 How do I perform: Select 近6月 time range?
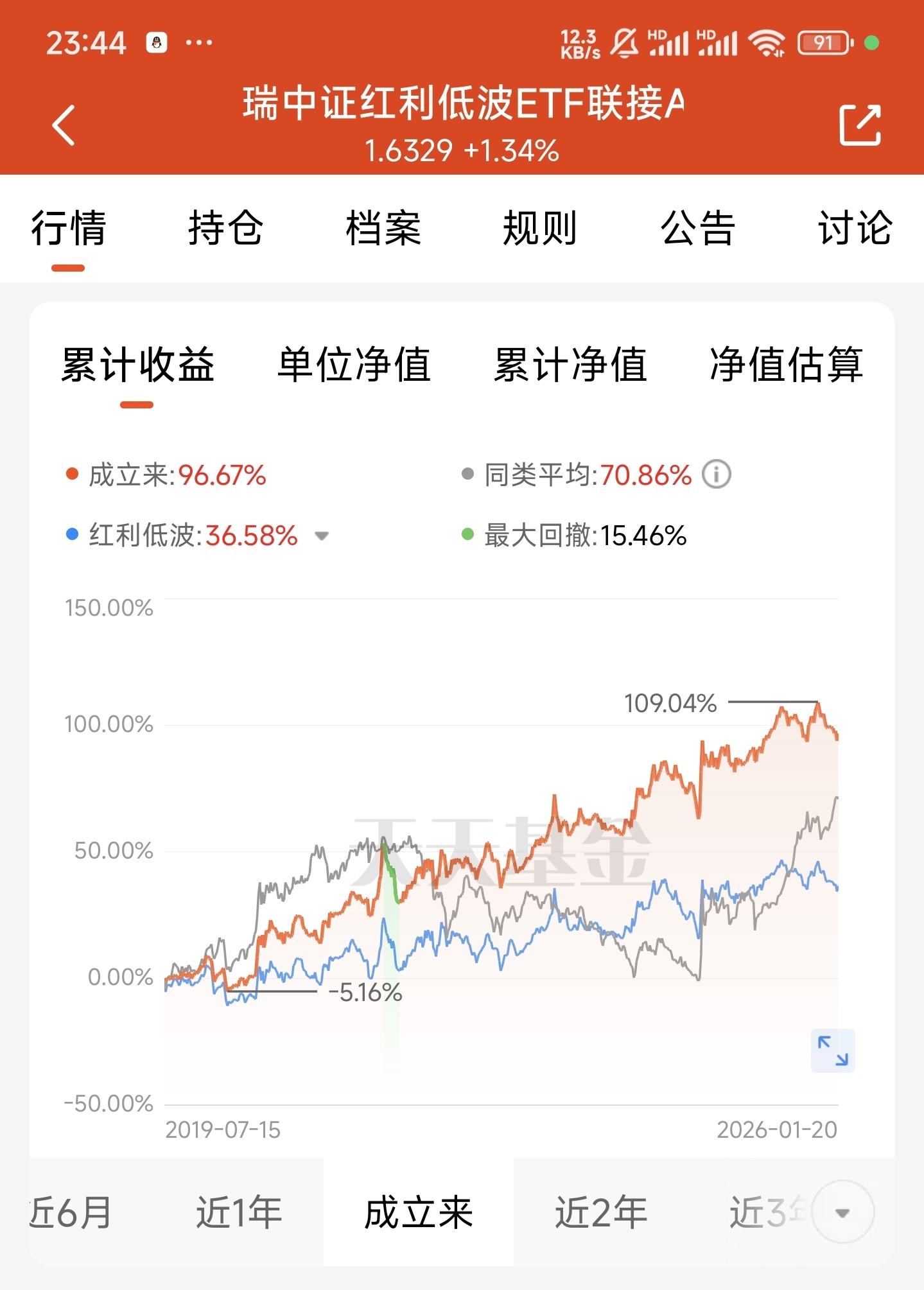pyautogui.click(x=71, y=1212)
